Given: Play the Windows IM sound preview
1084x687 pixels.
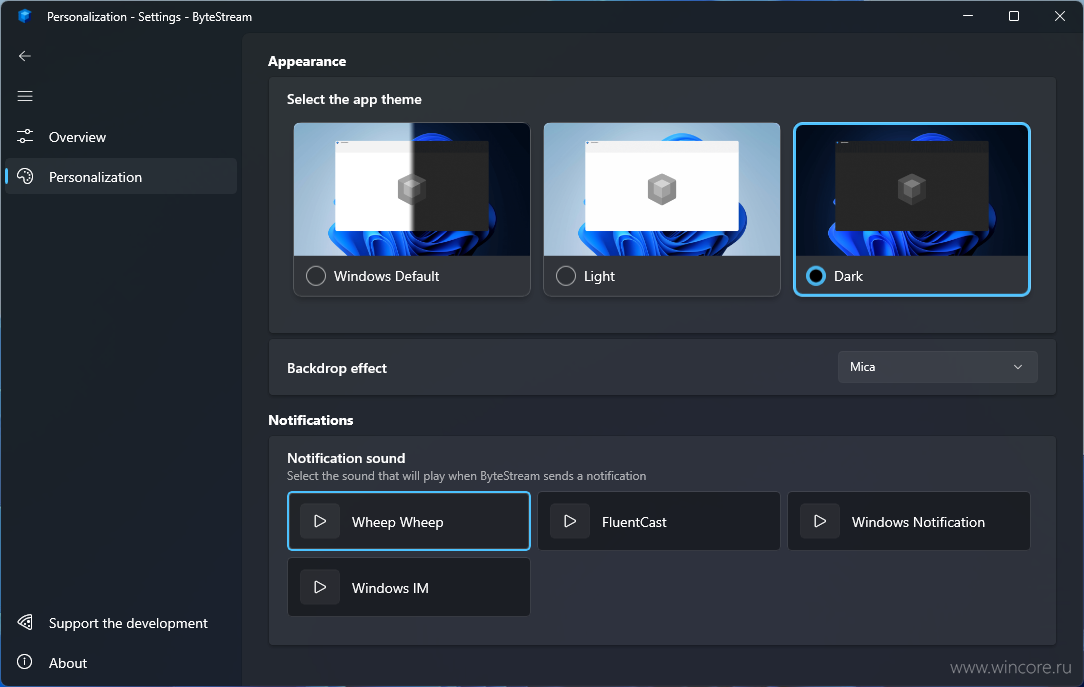Looking at the screenshot, I should tap(320, 587).
